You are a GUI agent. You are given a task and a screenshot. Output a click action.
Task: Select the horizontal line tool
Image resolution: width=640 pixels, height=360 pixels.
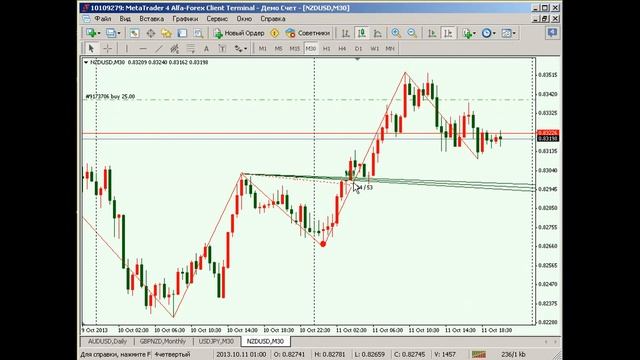coord(142,49)
